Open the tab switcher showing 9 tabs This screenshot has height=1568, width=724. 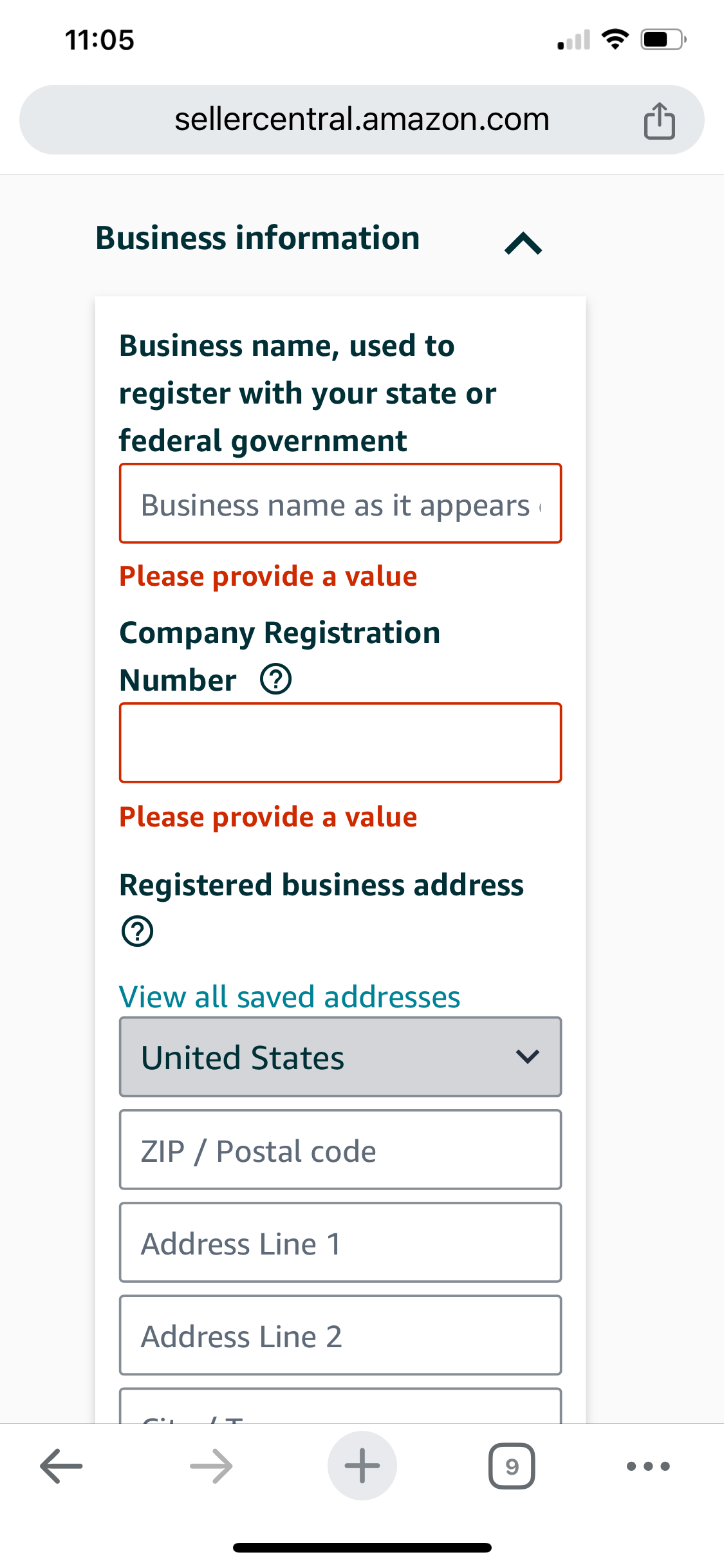coord(512,1466)
